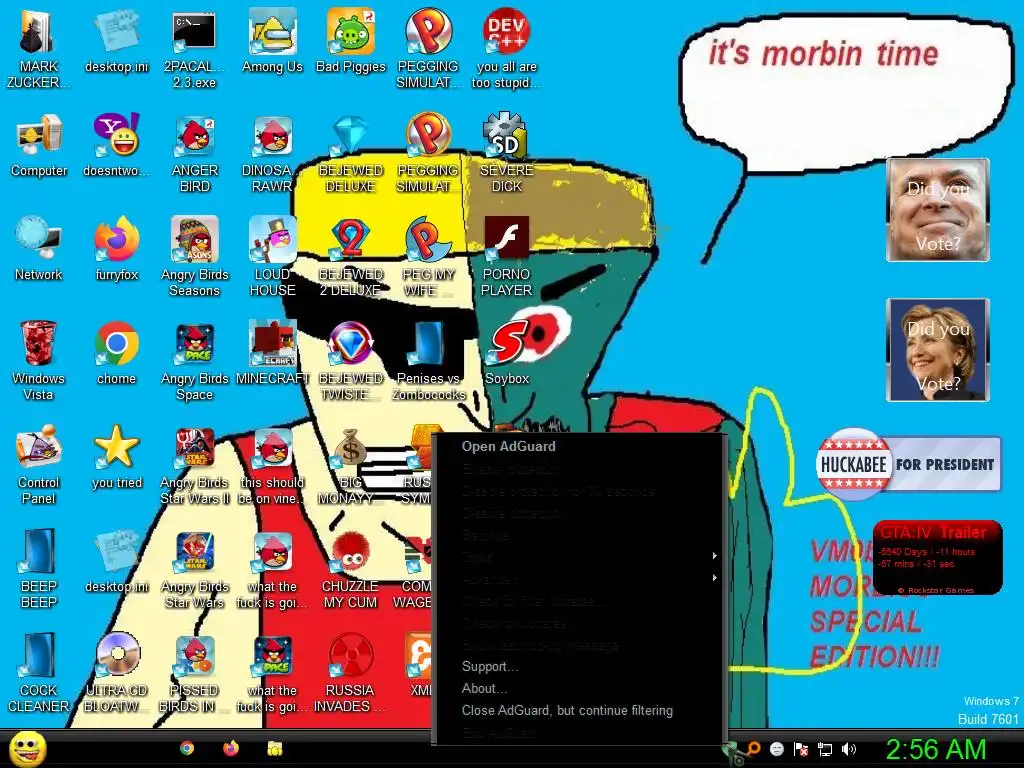Open Chrome from the taskbar
The height and width of the screenshot is (768, 1024).
click(x=187, y=748)
